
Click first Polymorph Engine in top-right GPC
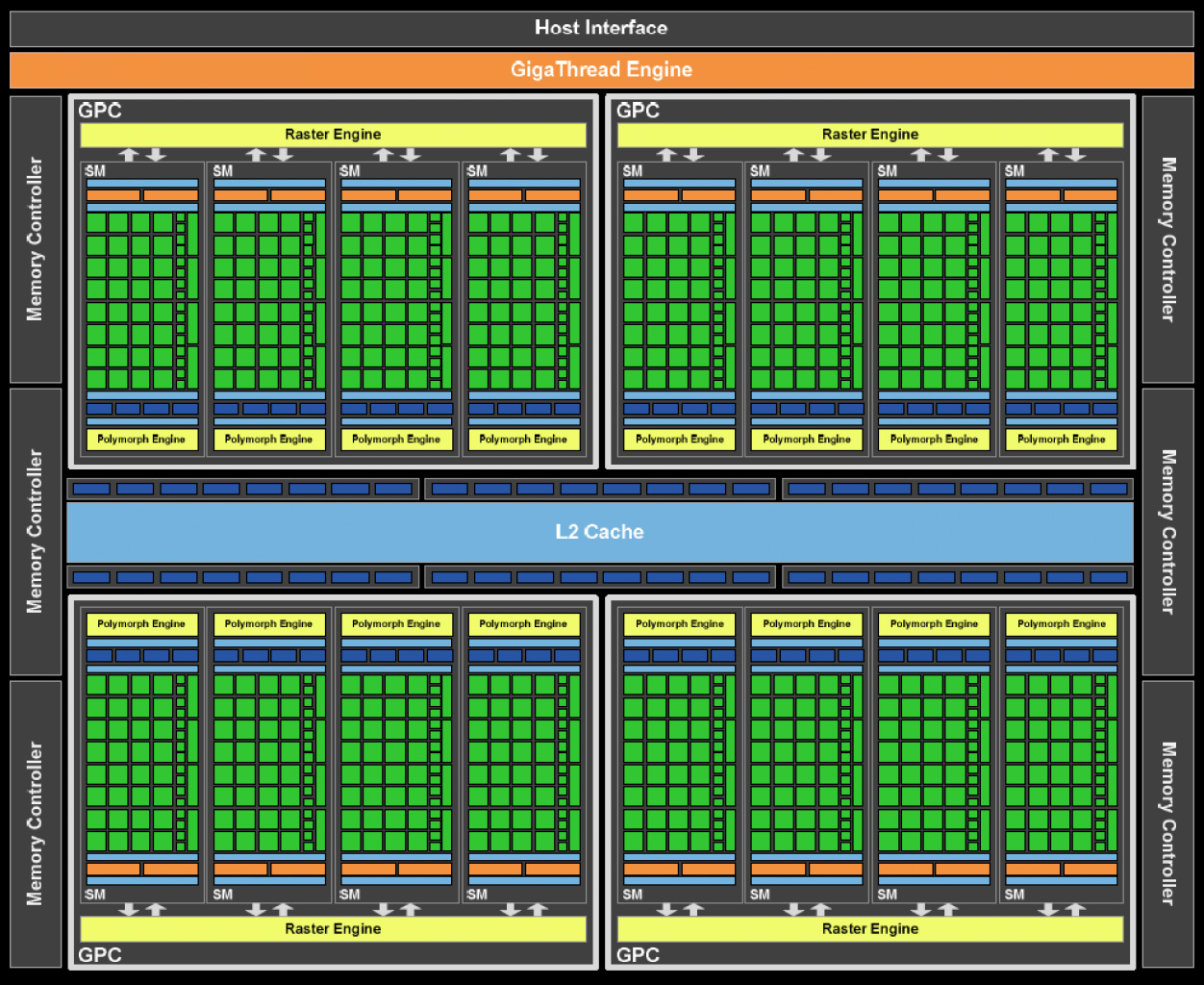tap(680, 440)
